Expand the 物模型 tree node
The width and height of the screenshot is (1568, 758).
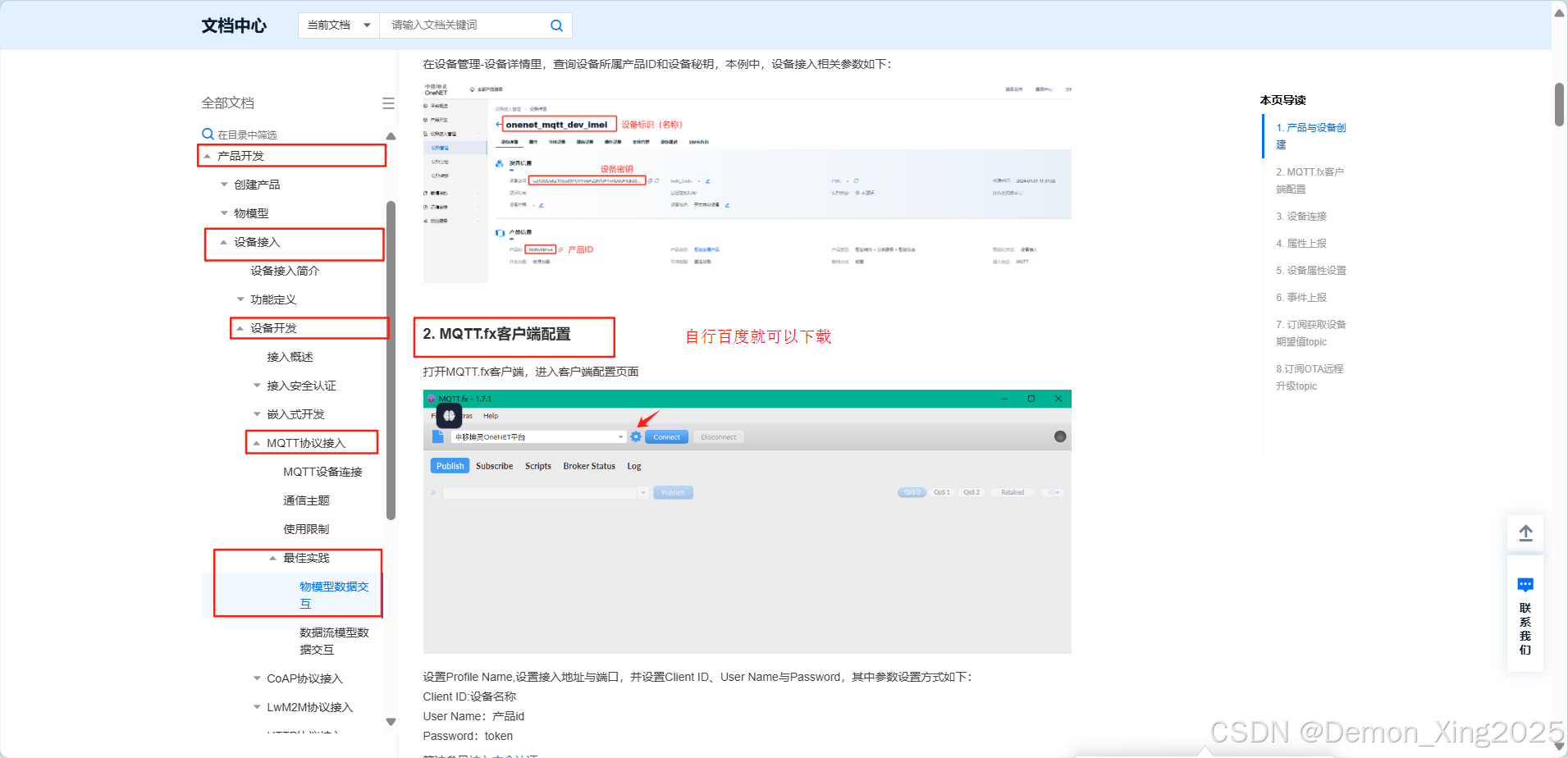(224, 213)
